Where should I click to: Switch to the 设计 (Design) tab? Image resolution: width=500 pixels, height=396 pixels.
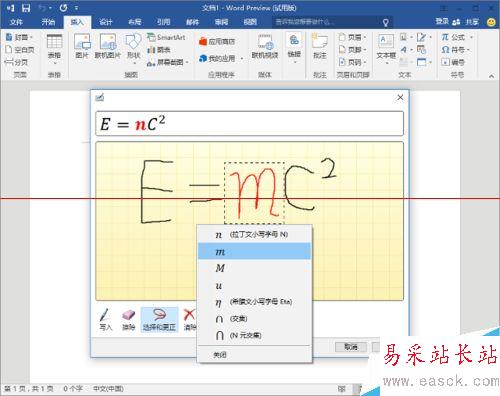pyautogui.click(x=106, y=22)
